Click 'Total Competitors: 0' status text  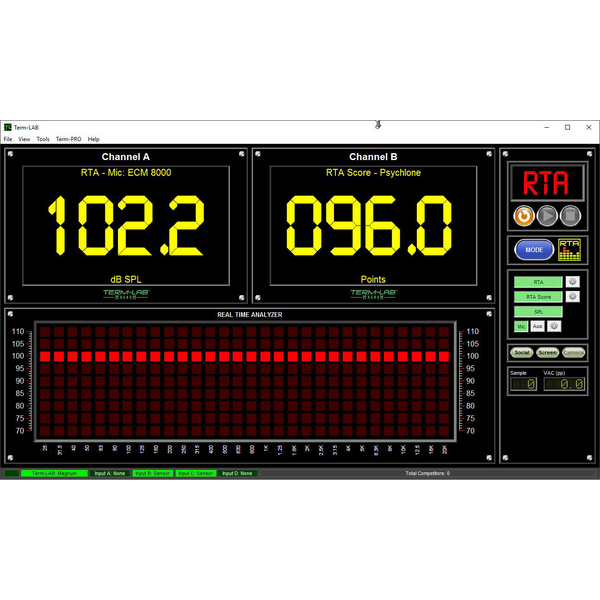[427, 473]
